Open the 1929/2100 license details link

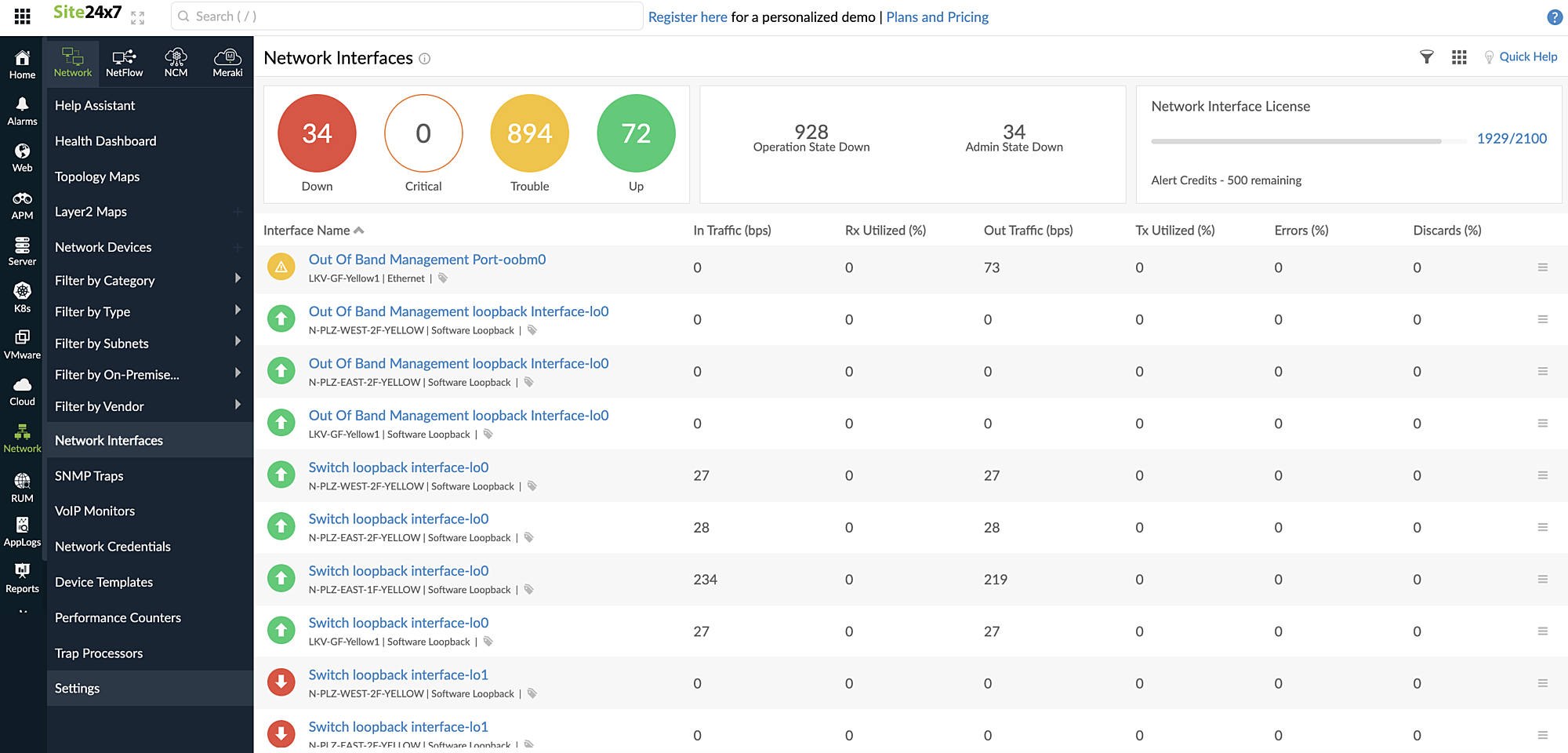(x=1512, y=138)
